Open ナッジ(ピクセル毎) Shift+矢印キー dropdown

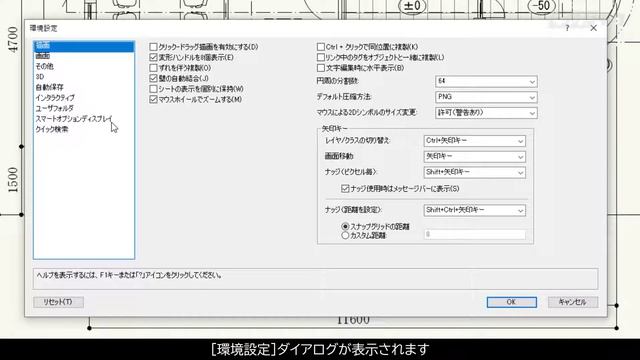click(x=475, y=173)
